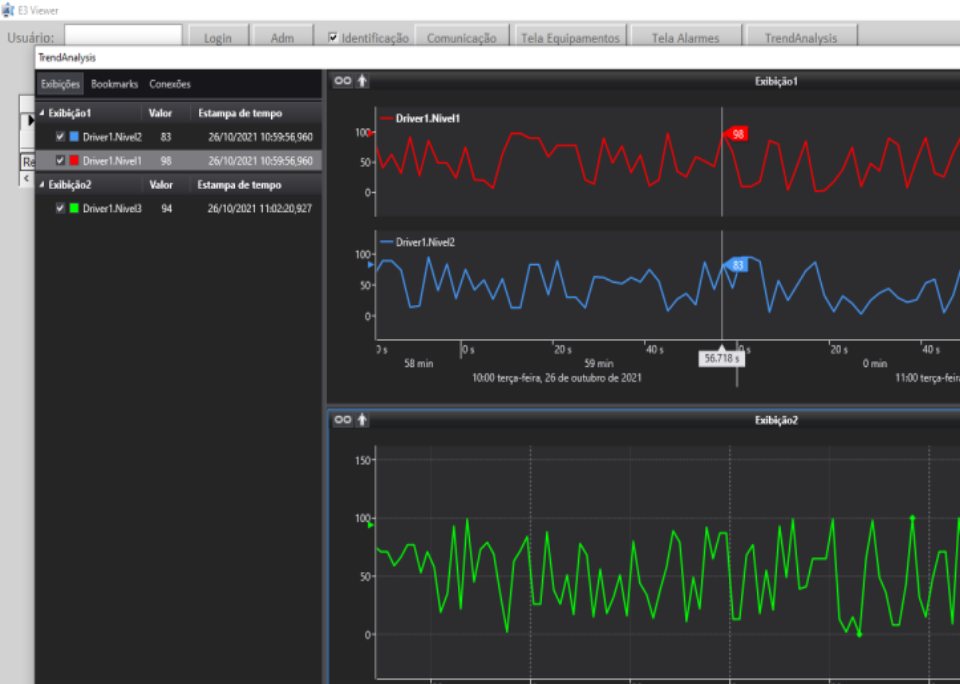Screen dimensions: 960x684
Task: Click the TrendAnalysis toolbar button
Action: point(801,36)
